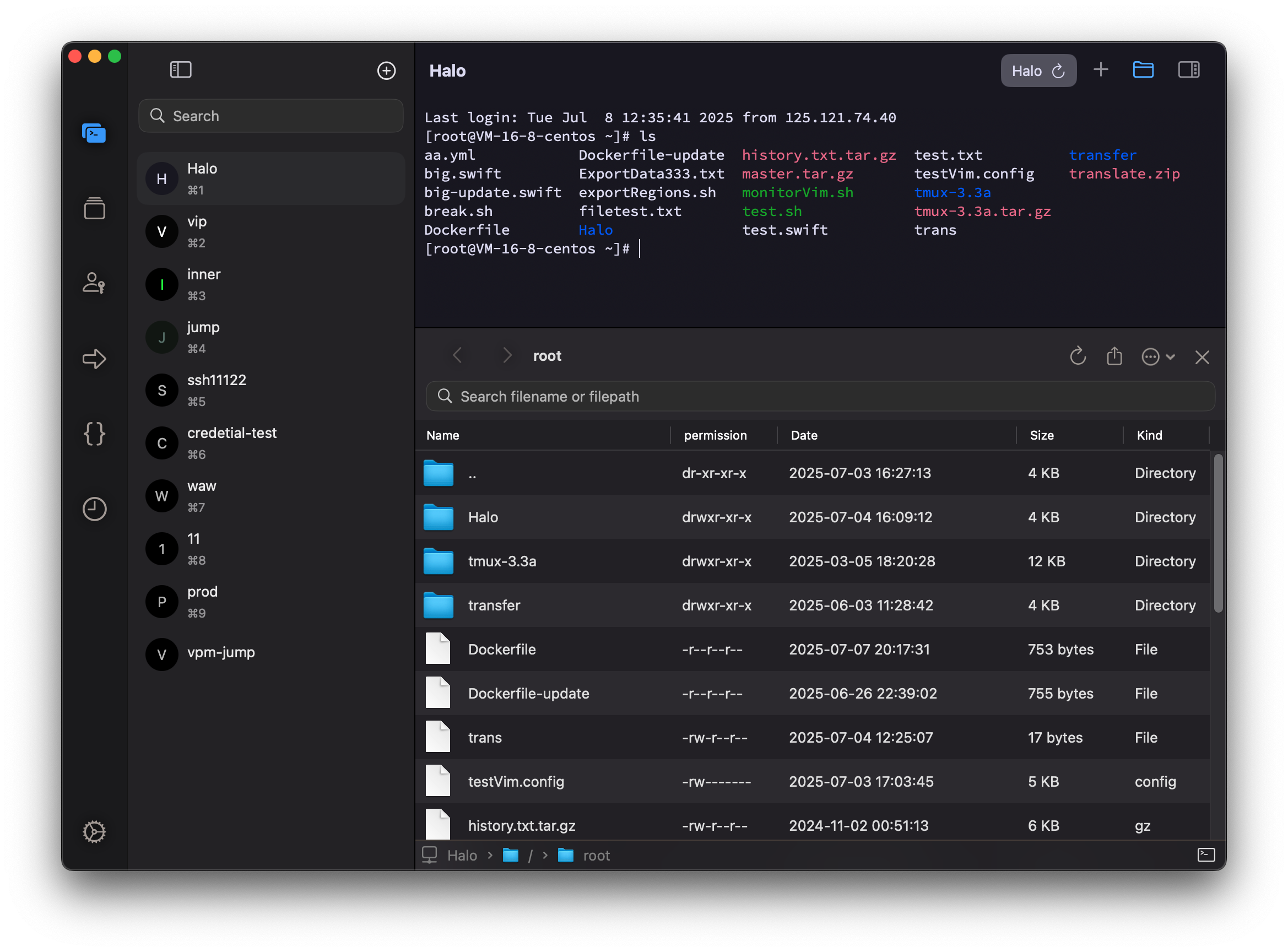Open the keychain user-key sidebar icon
Image resolution: width=1288 pixels, height=952 pixels.
(95, 283)
